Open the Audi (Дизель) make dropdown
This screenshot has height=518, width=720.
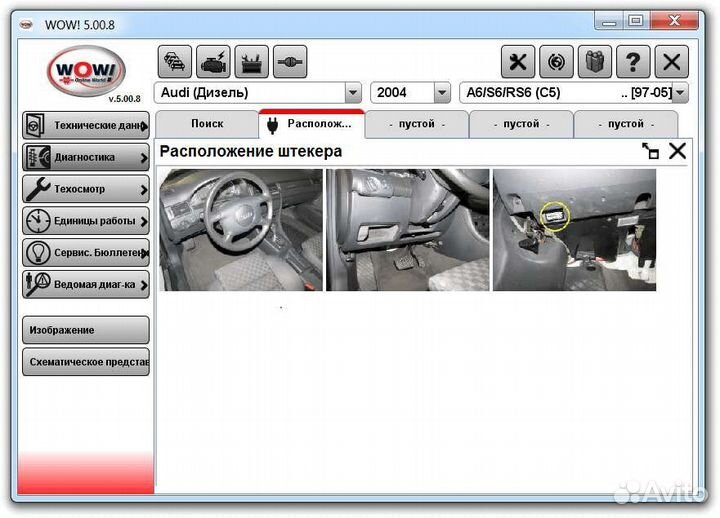pos(352,93)
